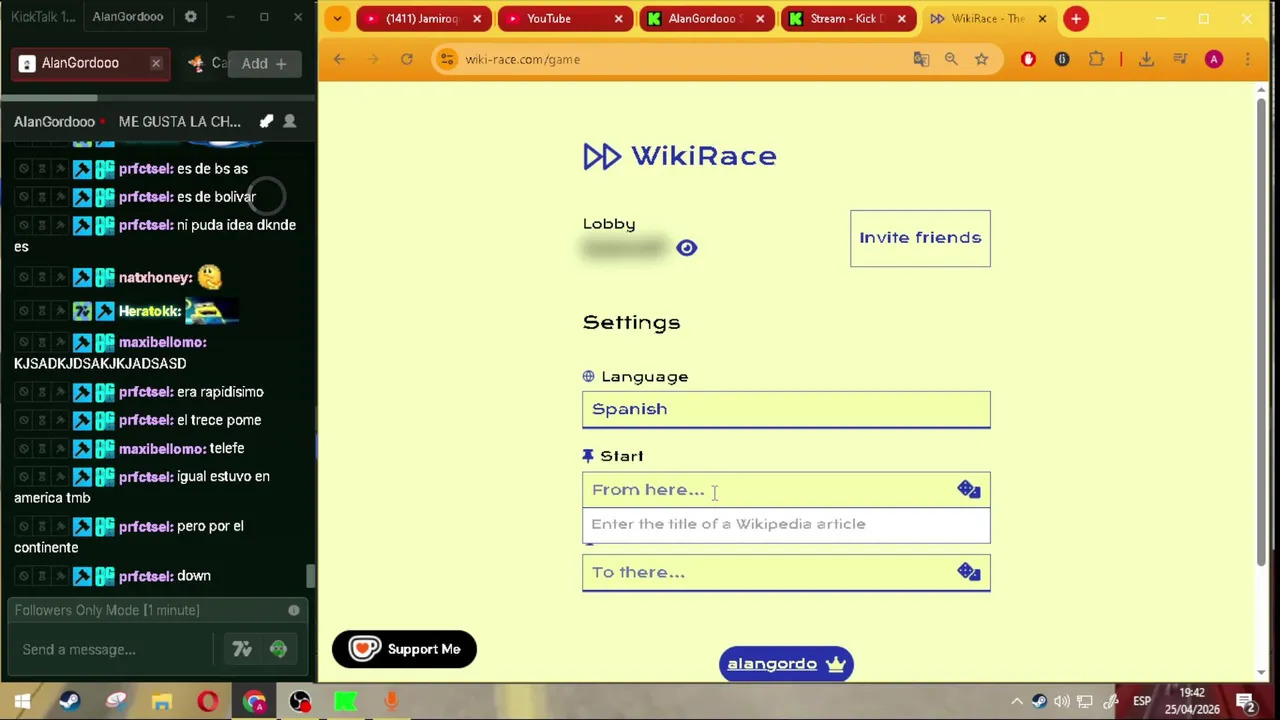Click the Send a message field
This screenshot has height=720, width=1280.
click(115, 650)
